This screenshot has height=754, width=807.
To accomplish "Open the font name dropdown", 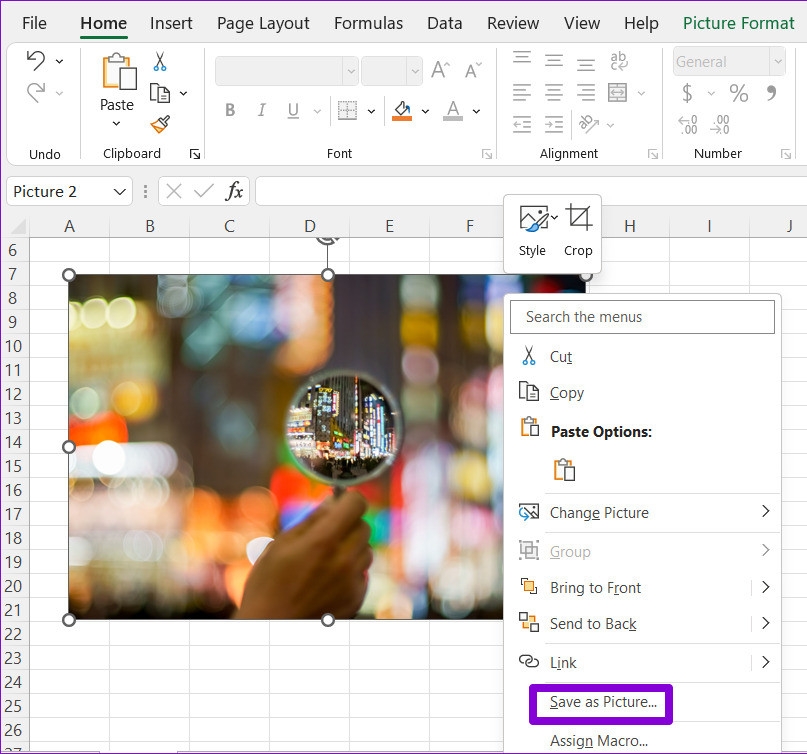I will pos(351,71).
